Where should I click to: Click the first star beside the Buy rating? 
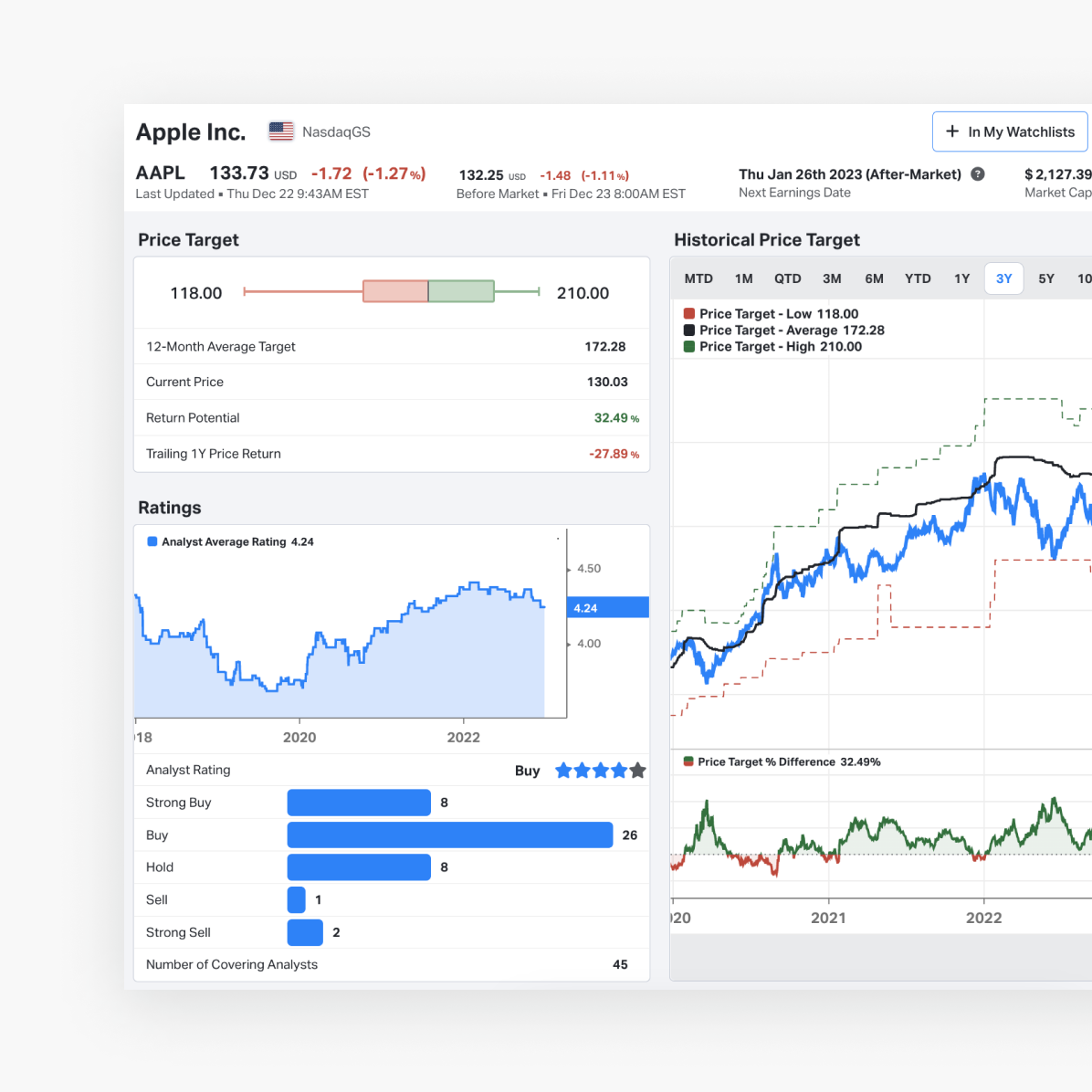point(563,770)
